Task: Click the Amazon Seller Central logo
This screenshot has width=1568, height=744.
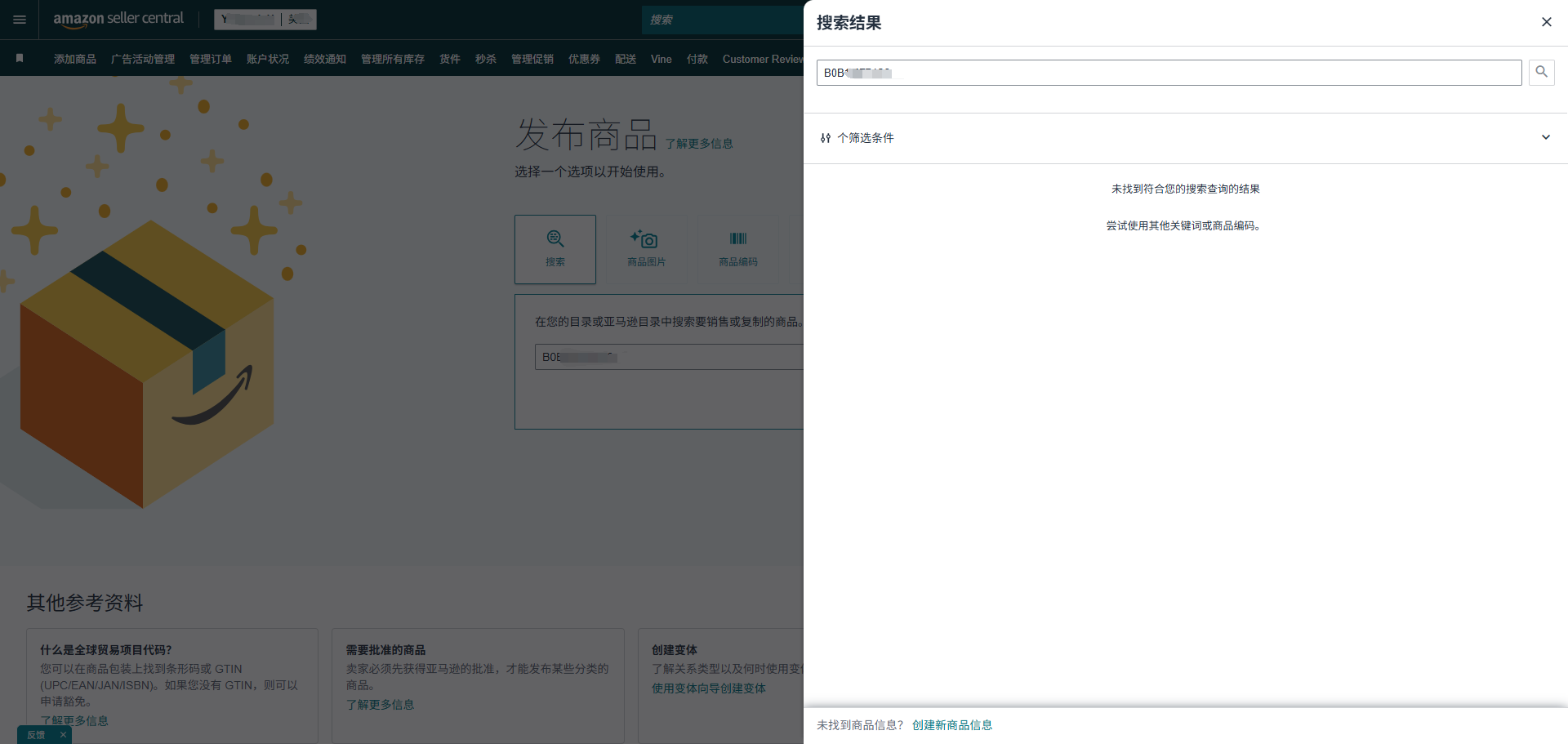Action: tap(118, 19)
